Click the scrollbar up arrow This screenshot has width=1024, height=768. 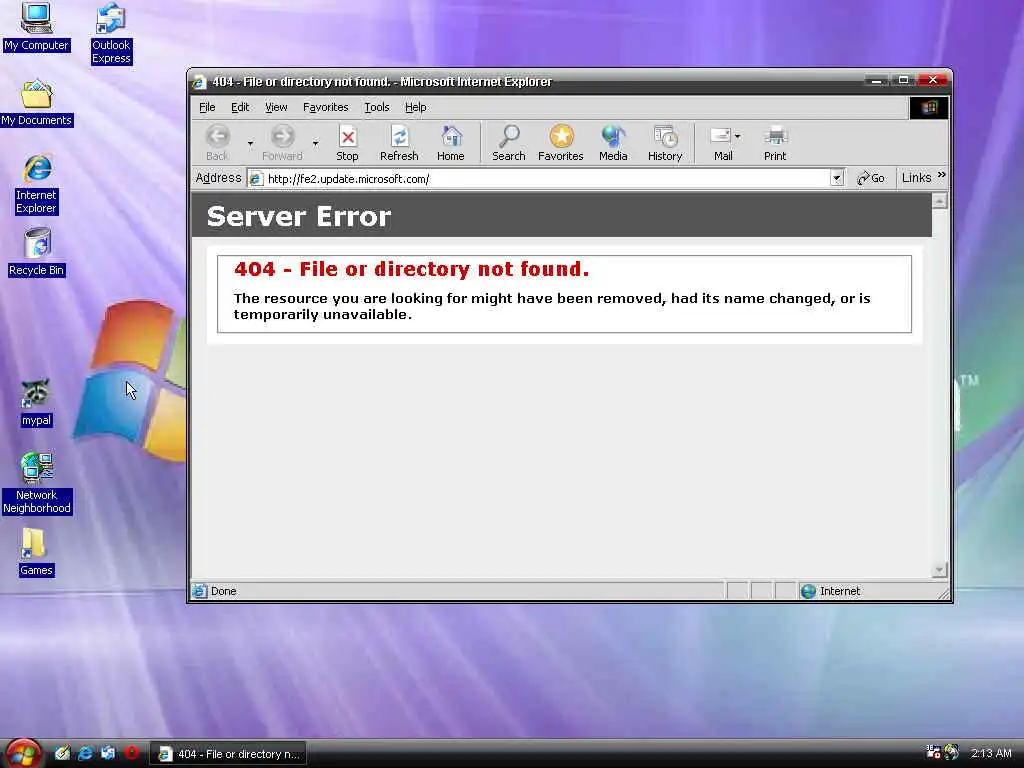939,201
